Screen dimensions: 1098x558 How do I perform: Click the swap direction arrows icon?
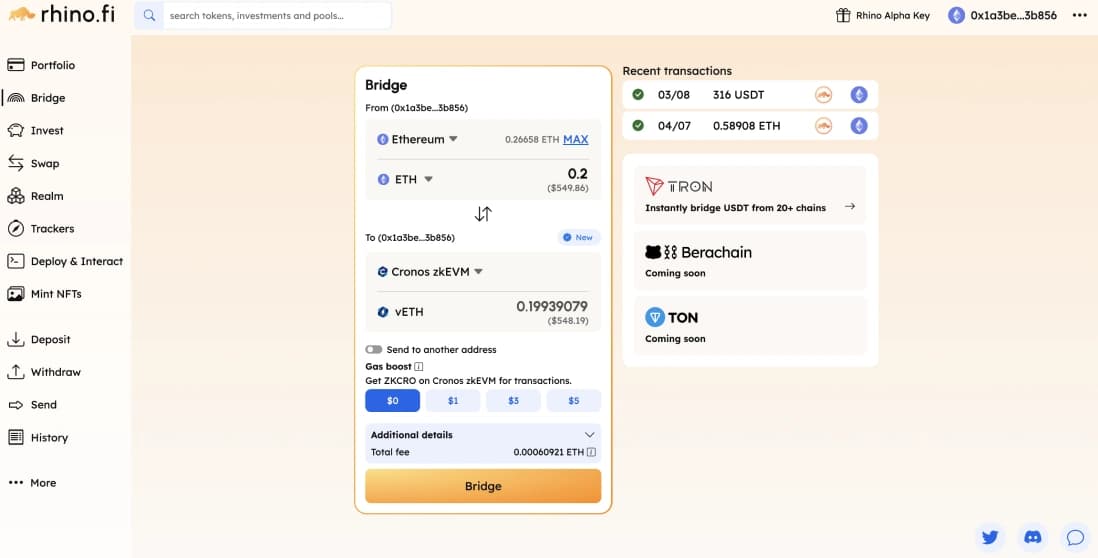(x=483, y=214)
